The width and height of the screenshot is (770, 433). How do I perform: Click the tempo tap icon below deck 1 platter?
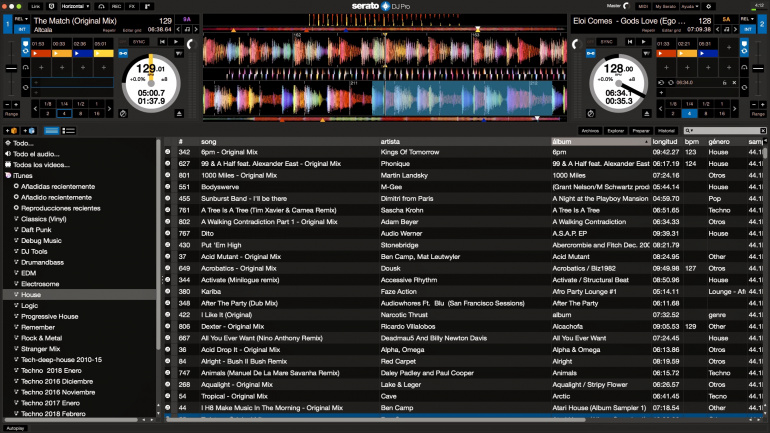point(123,113)
